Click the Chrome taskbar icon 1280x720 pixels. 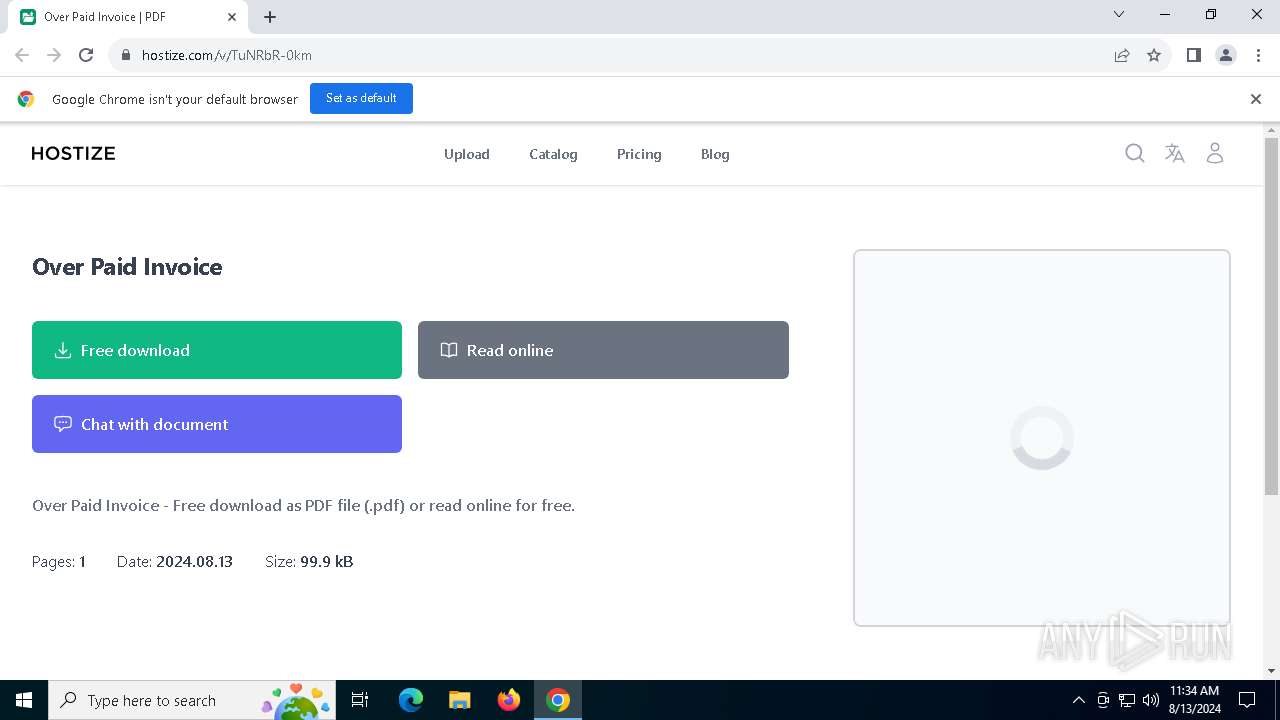pyautogui.click(x=558, y=700)
